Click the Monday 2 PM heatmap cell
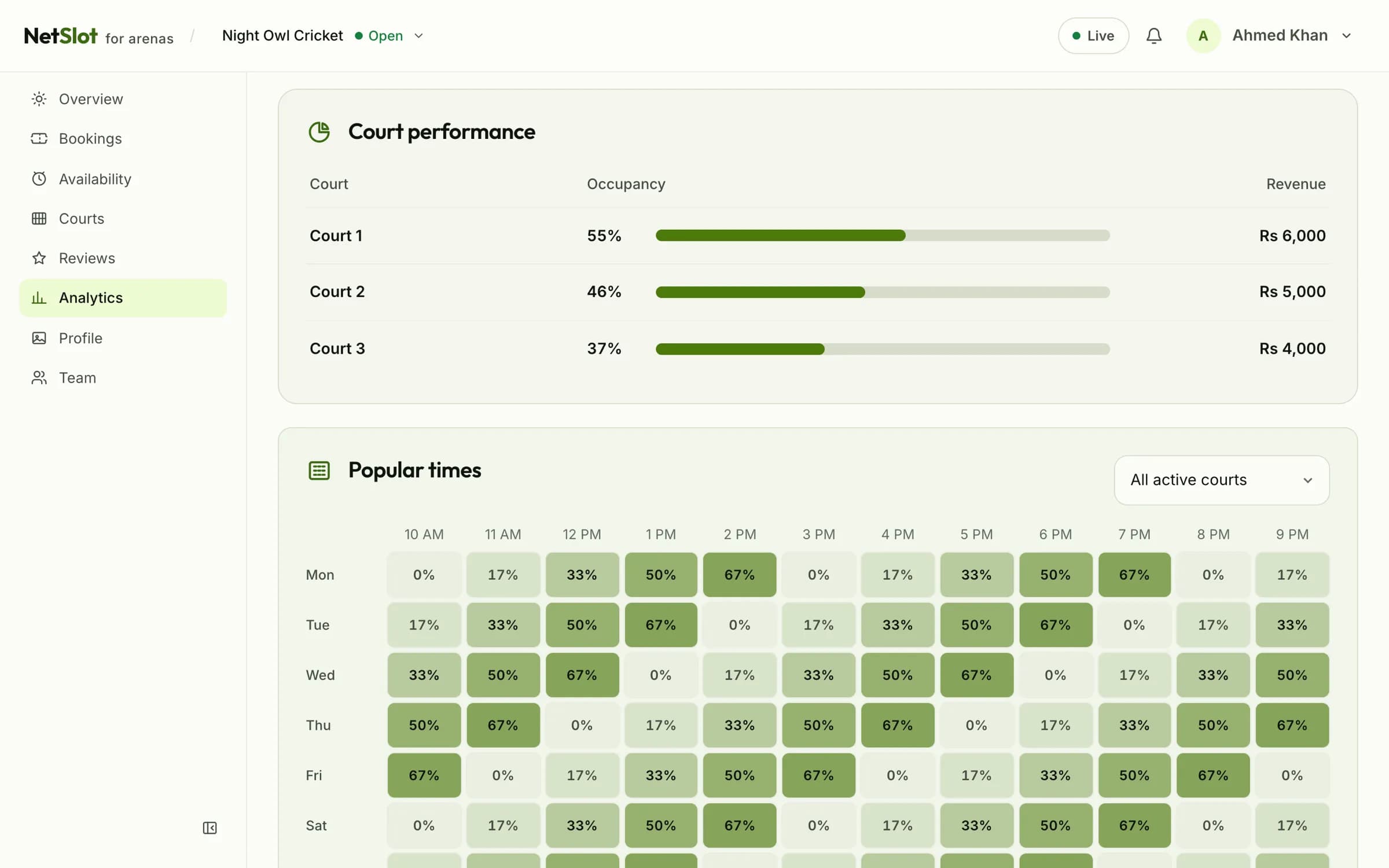 740,575
